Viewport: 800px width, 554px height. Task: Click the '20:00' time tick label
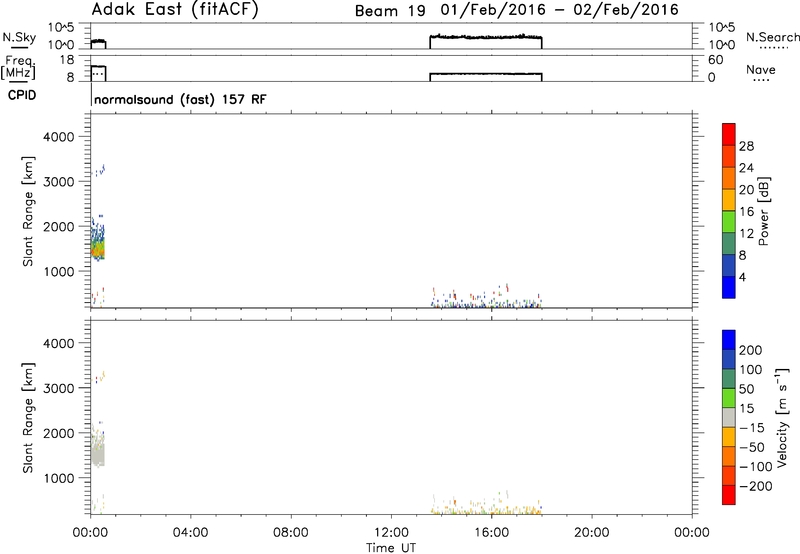[x=591, y=533]
